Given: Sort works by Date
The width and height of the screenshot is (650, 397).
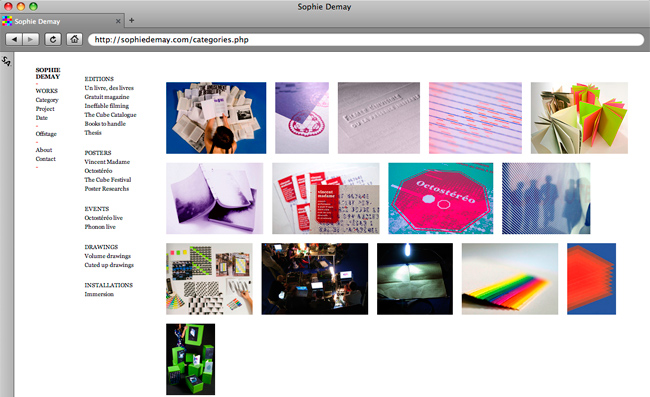Looking at the screenshot, I should point(41,118).
